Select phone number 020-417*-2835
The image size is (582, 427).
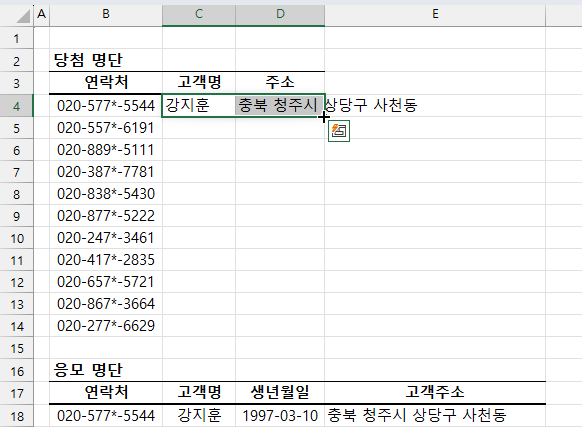click(106, 260)
